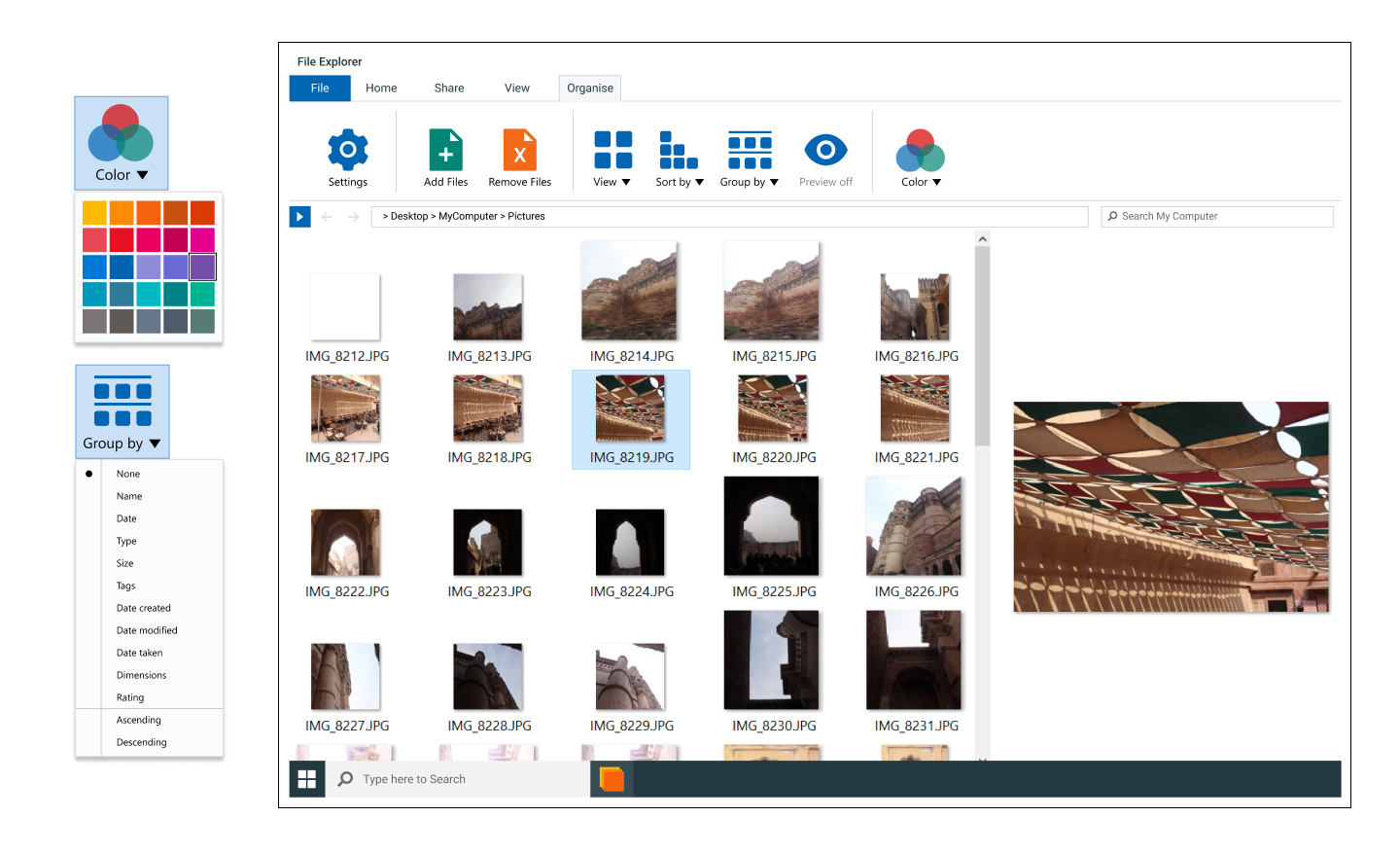
Task: Expand the ribbon Group by dropdown arrow
Action: (774, 182)
